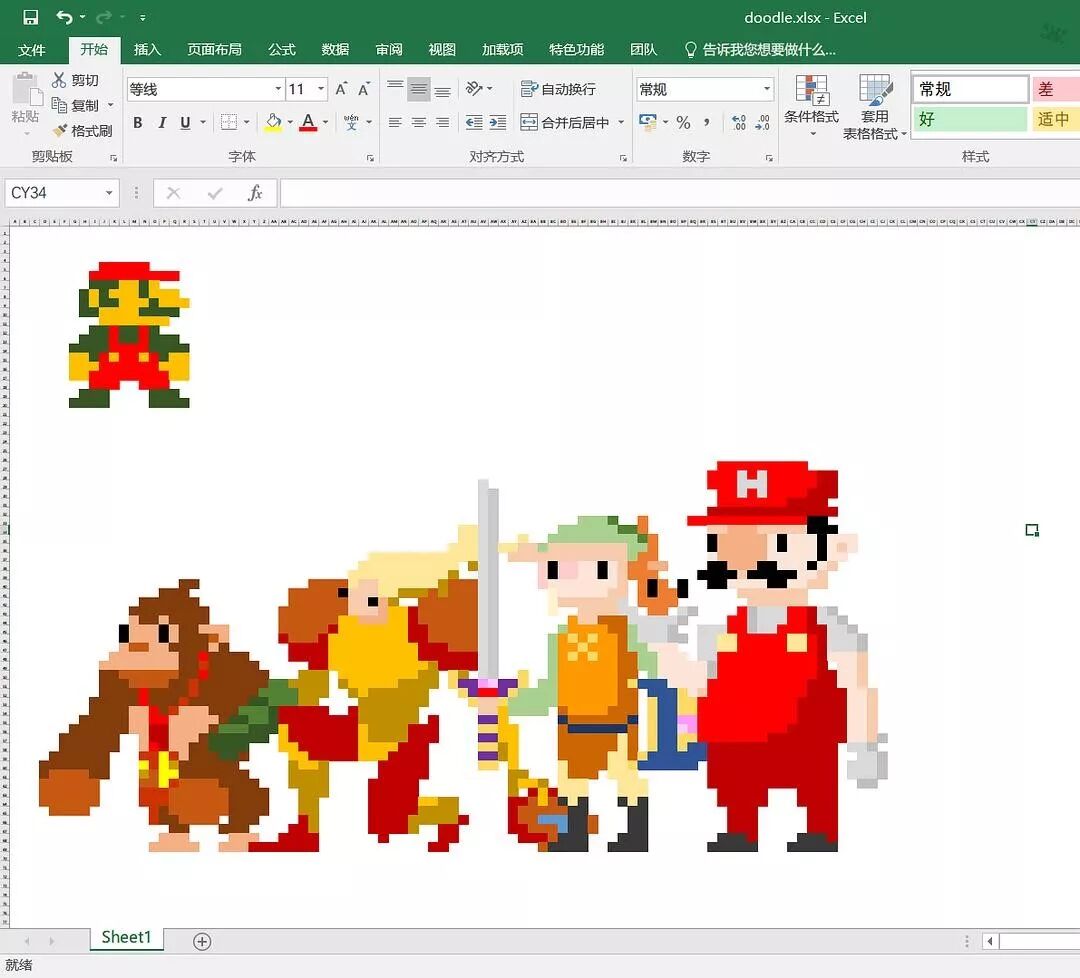This screenshot has height=978, width=1080.
Task: Open Format as Table (套用表格格式)
Action: click(x=875, y=107)
